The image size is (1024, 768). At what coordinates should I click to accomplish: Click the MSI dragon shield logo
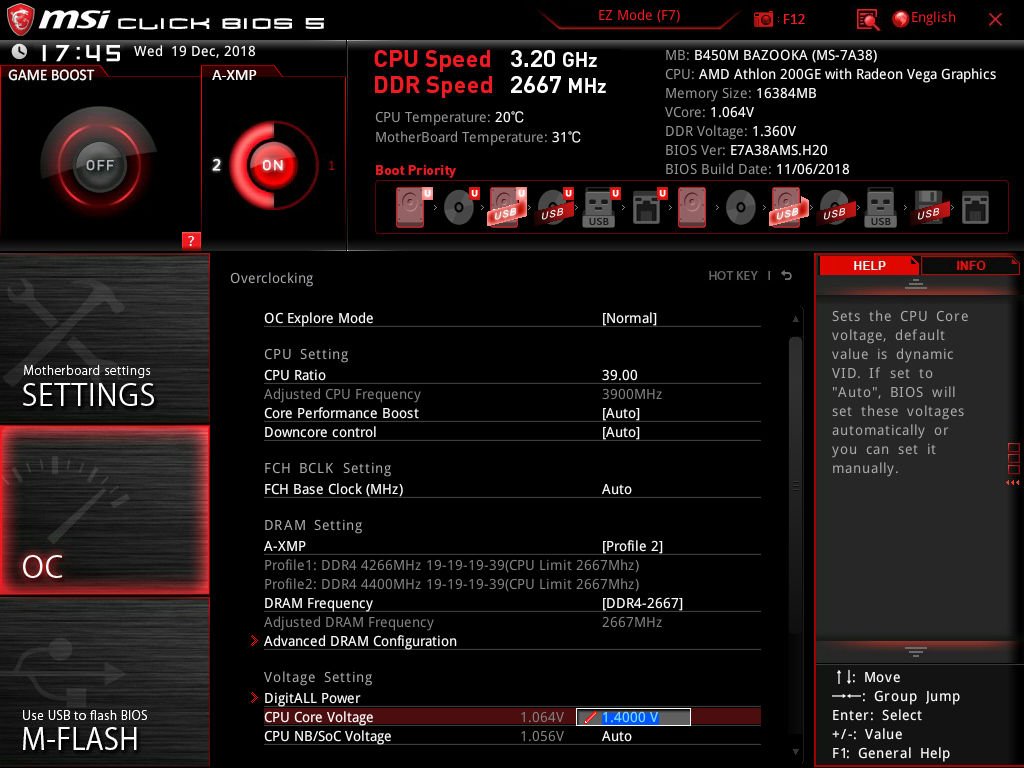tap(20, 20)
